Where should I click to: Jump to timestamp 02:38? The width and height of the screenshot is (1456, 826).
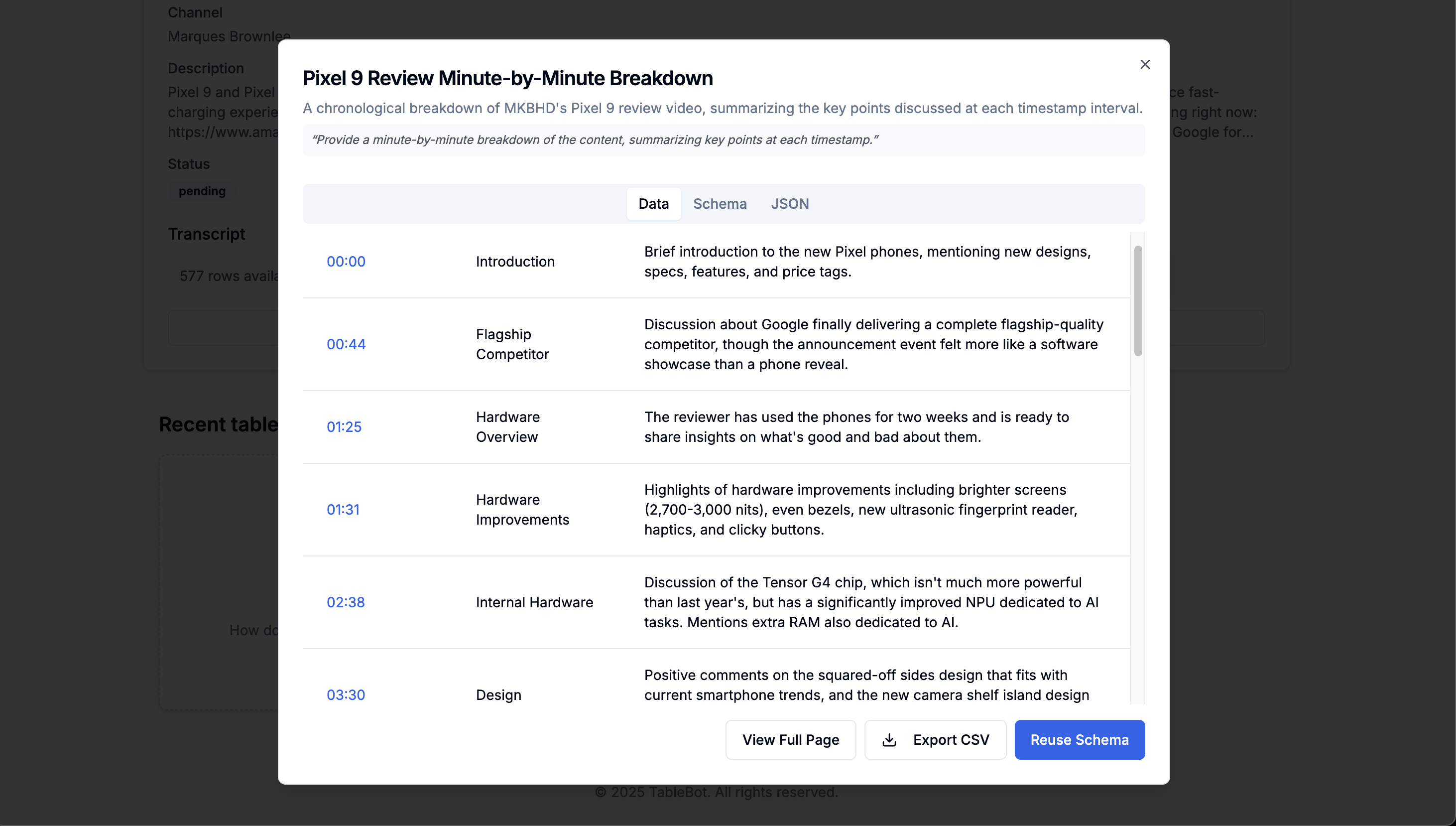[x=345, y=602]
